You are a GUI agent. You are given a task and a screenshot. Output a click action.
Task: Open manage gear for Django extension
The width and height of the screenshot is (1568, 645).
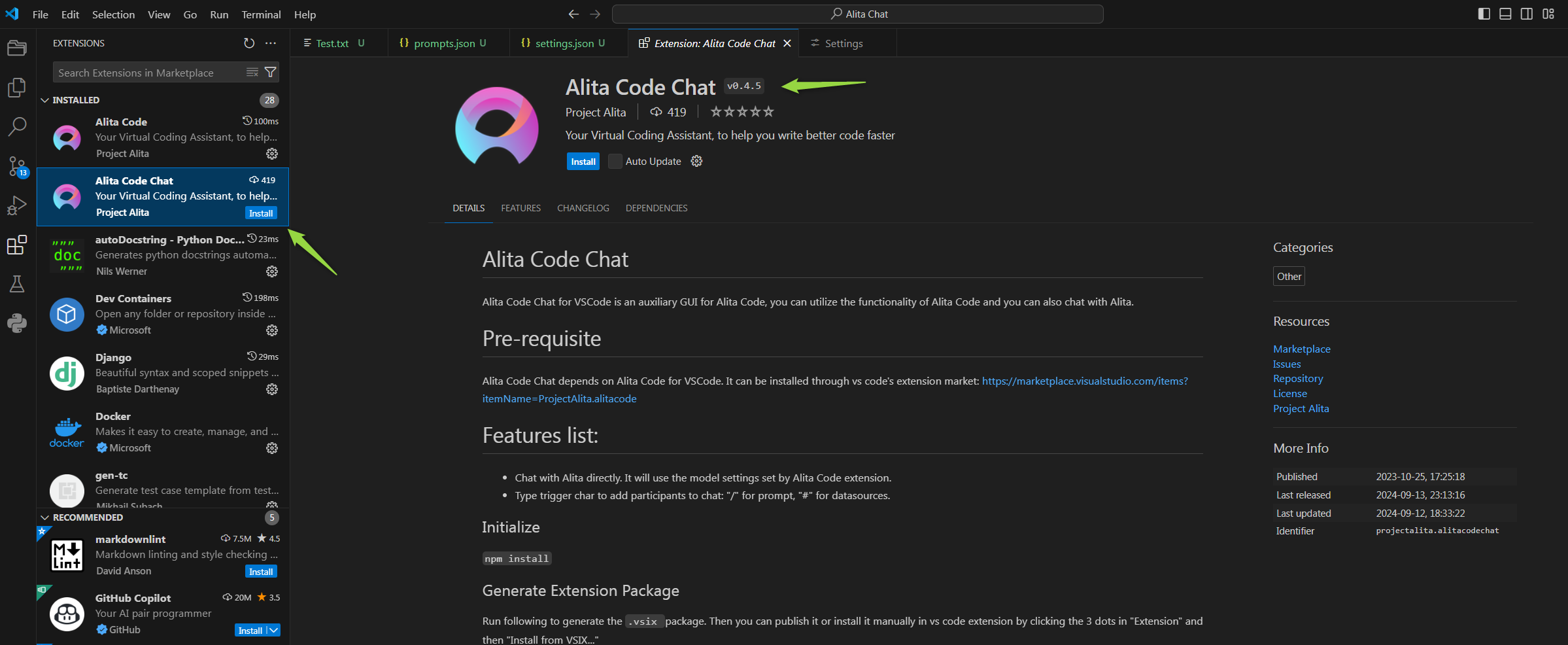point(272,389)
